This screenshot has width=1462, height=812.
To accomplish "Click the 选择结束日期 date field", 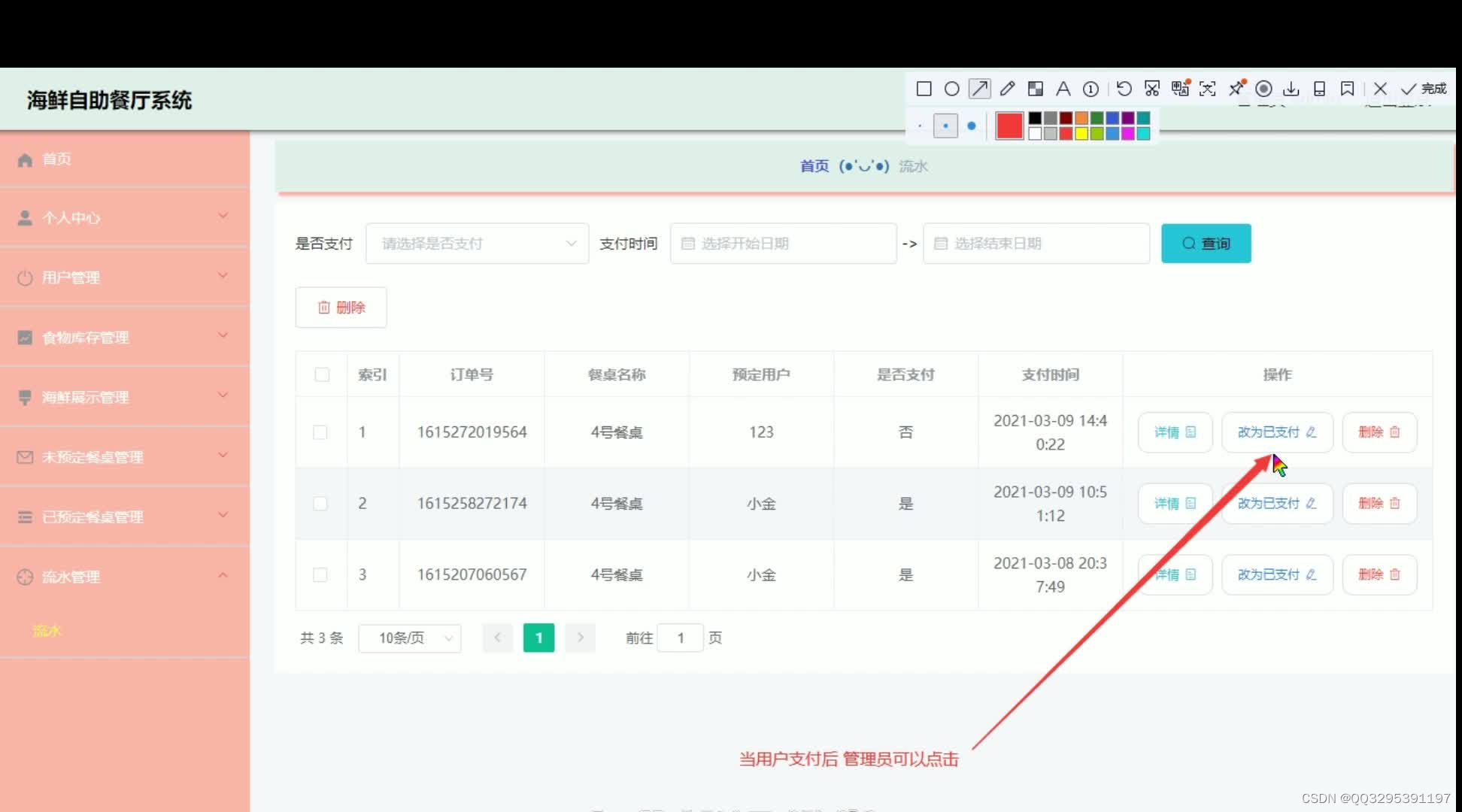I will (x=1036, y=244).
